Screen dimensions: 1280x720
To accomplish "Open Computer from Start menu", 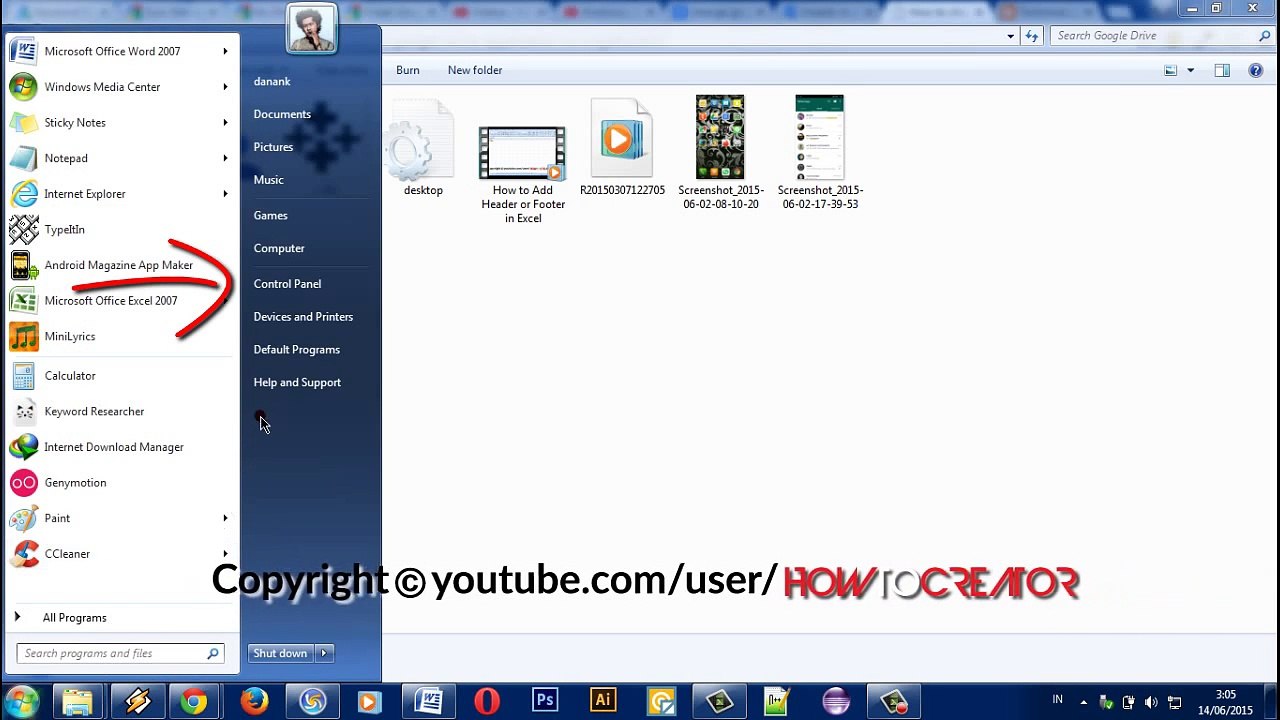I will (279, 248).
